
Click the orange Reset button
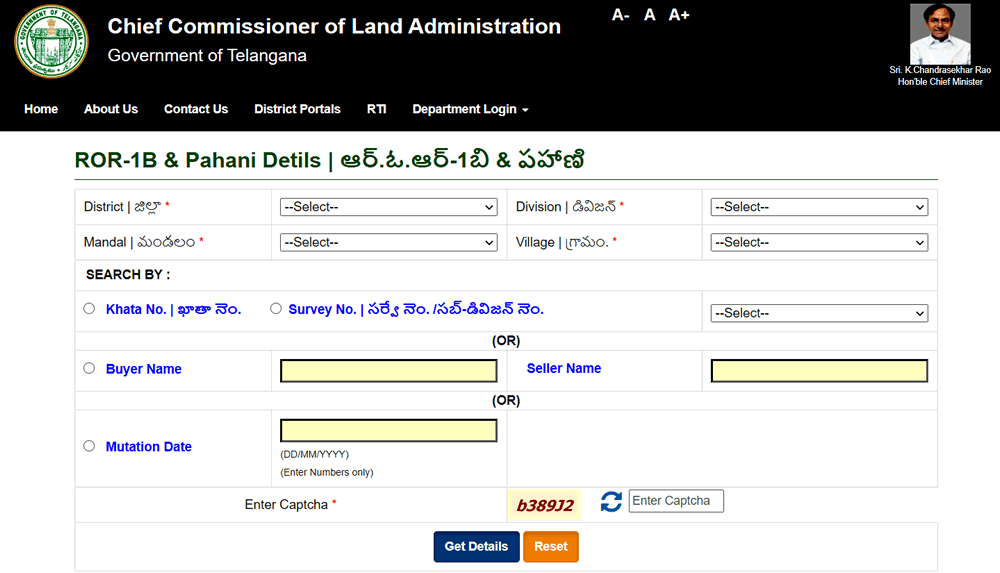coord(551,547)
